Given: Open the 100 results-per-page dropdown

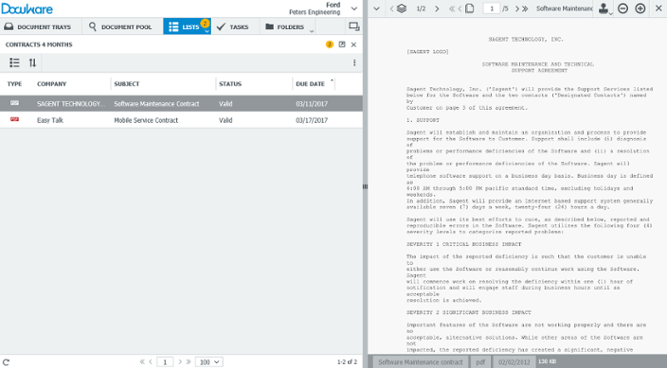Looking at the screenshot, I should click(x=209, y=362).
